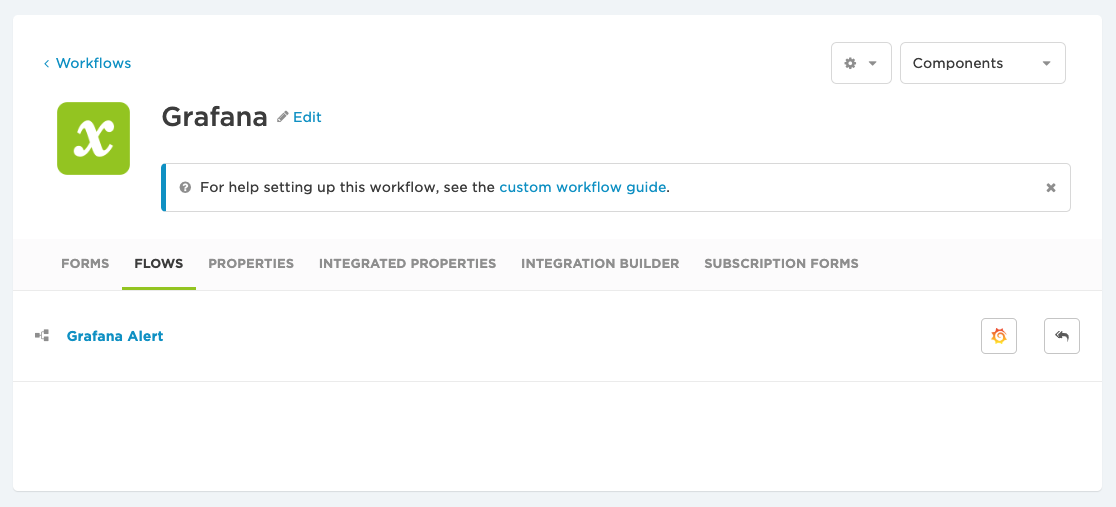Select the Flows tab

159,263
